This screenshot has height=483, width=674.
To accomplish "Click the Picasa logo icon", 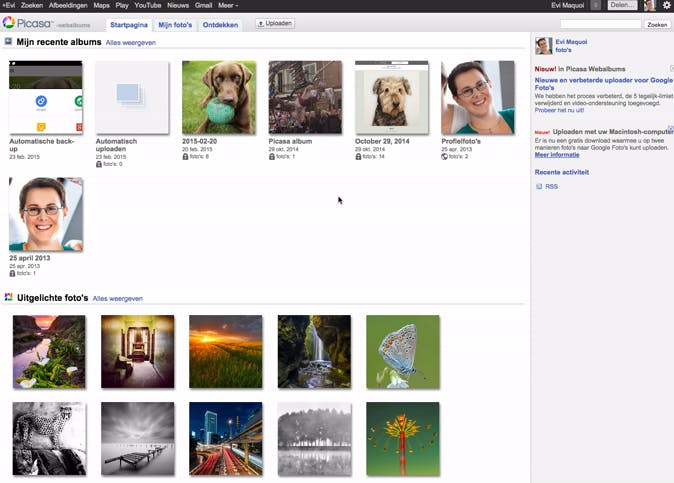I will point(9,22).
